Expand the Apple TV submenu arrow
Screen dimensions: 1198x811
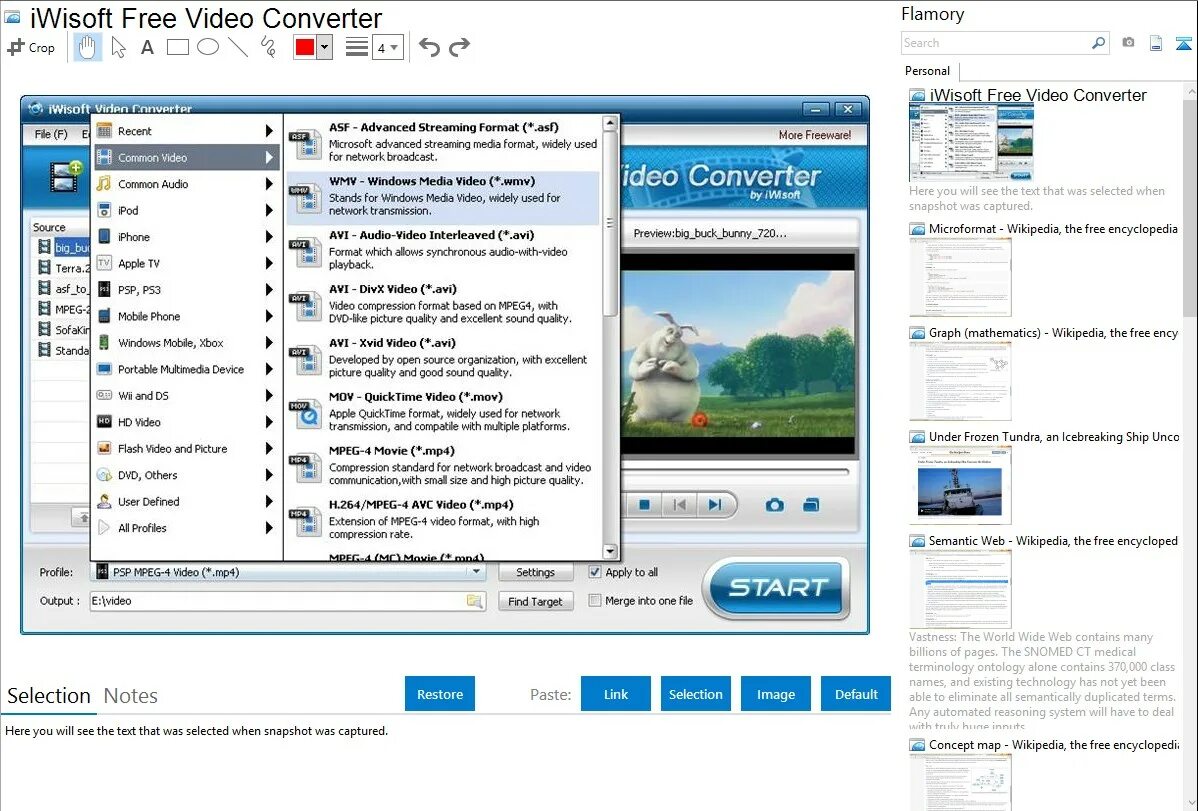pyautogui.click(x=269, y=263)
